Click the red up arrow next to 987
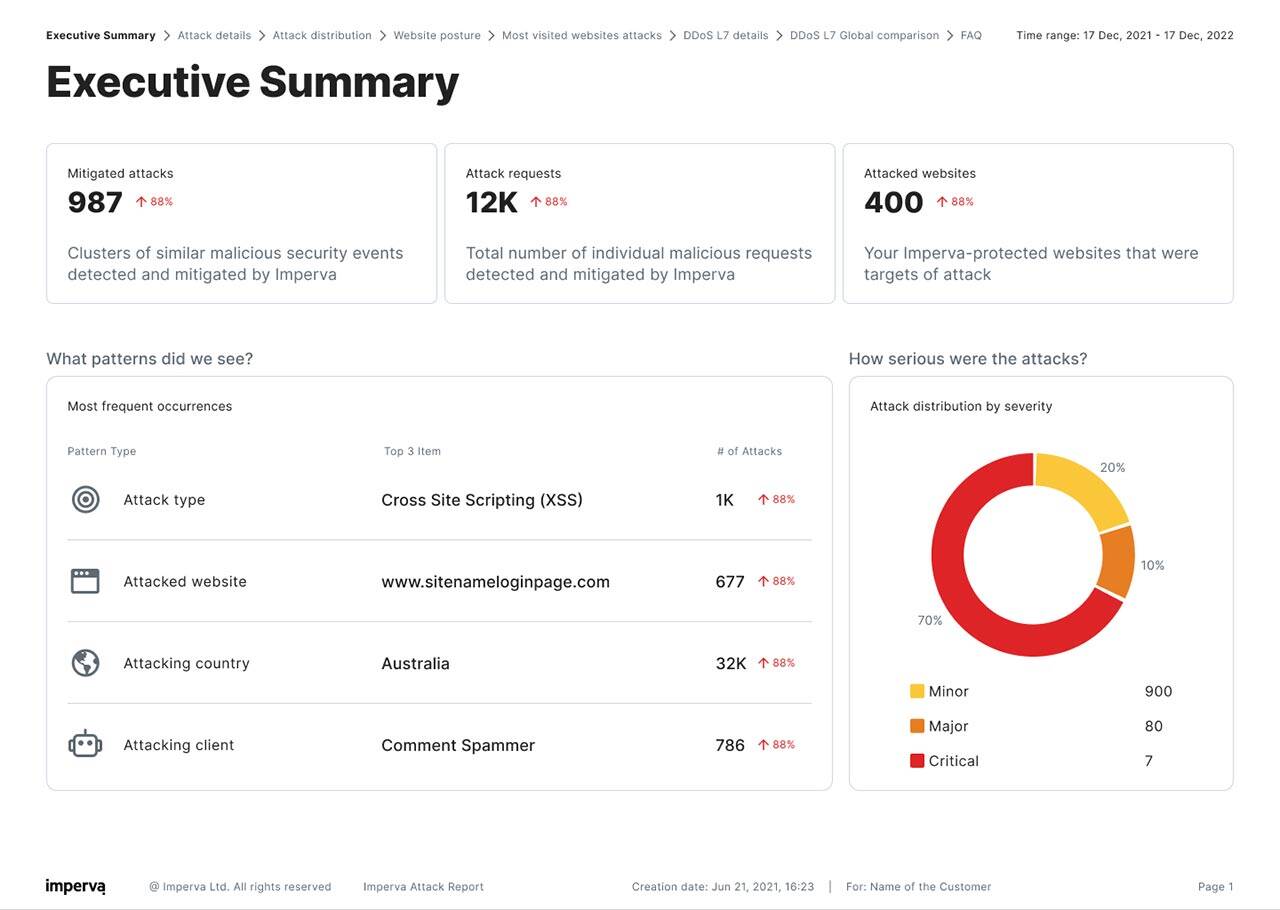Viewport: 1280px width, 910px height. (141, 202)
